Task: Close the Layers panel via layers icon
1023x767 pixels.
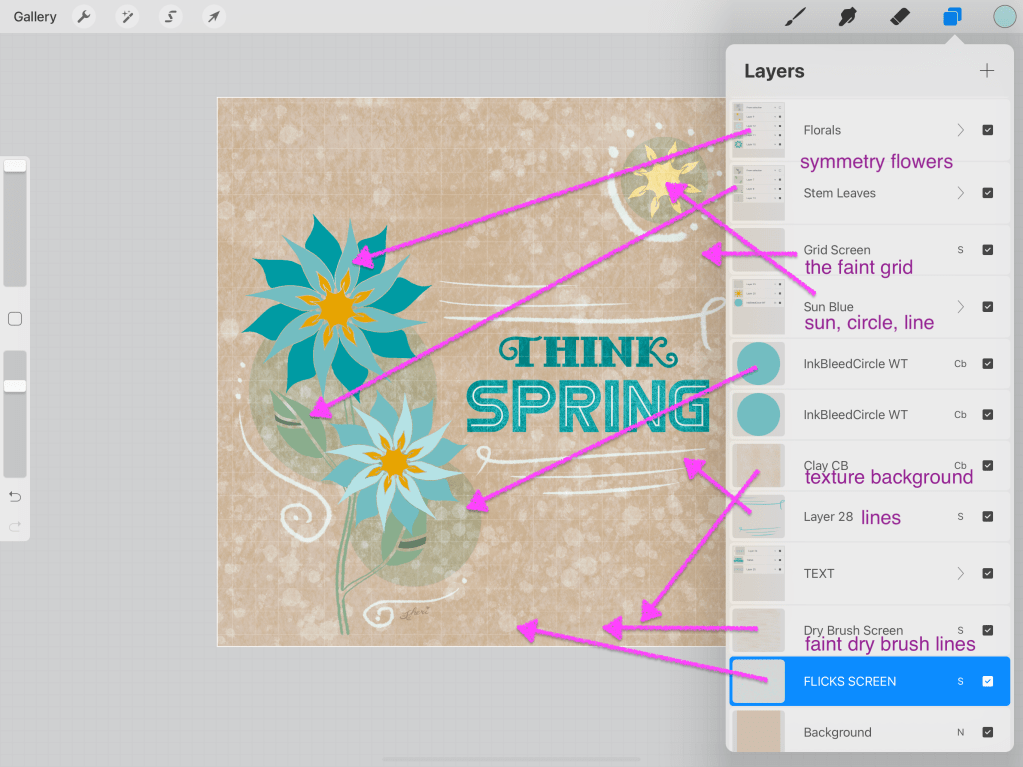Action: point(952,17)
